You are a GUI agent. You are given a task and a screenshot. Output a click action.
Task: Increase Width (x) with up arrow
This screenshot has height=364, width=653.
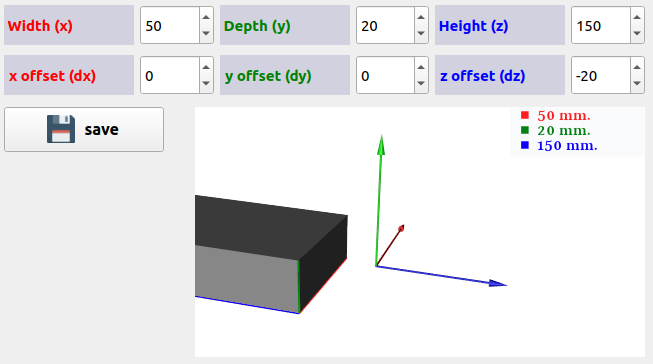pos(206,17)
